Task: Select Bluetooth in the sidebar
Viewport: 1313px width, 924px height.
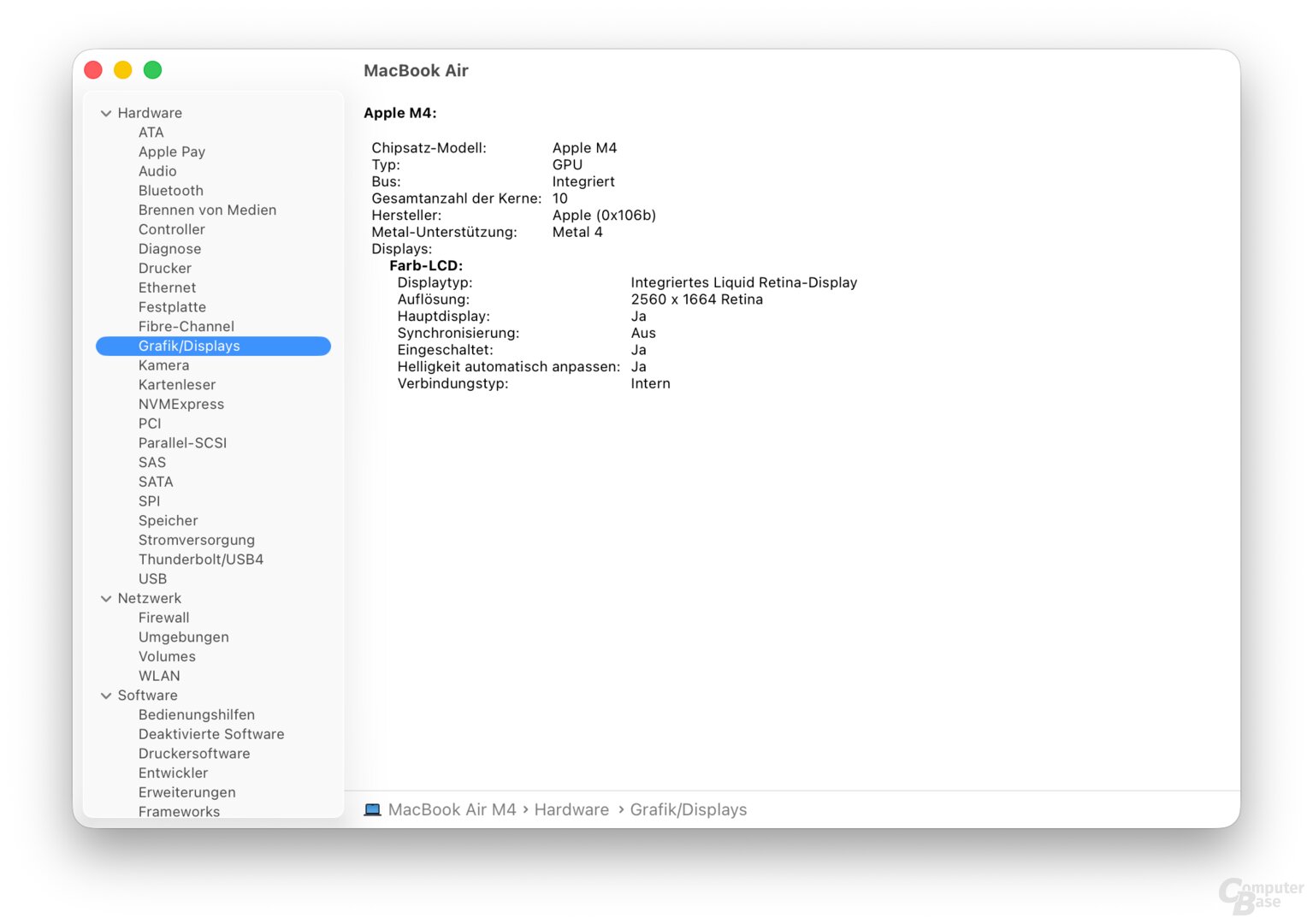Action: (171, 191)
